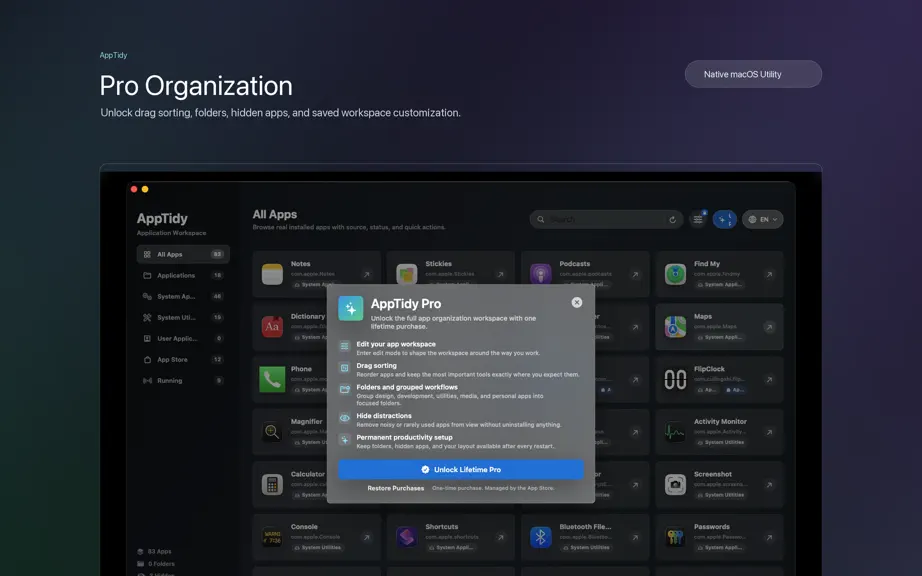The height and width of the screenshot is (576, 922).
Task: Open Shortcuts via its arrow button
Action: click(500, 537)
